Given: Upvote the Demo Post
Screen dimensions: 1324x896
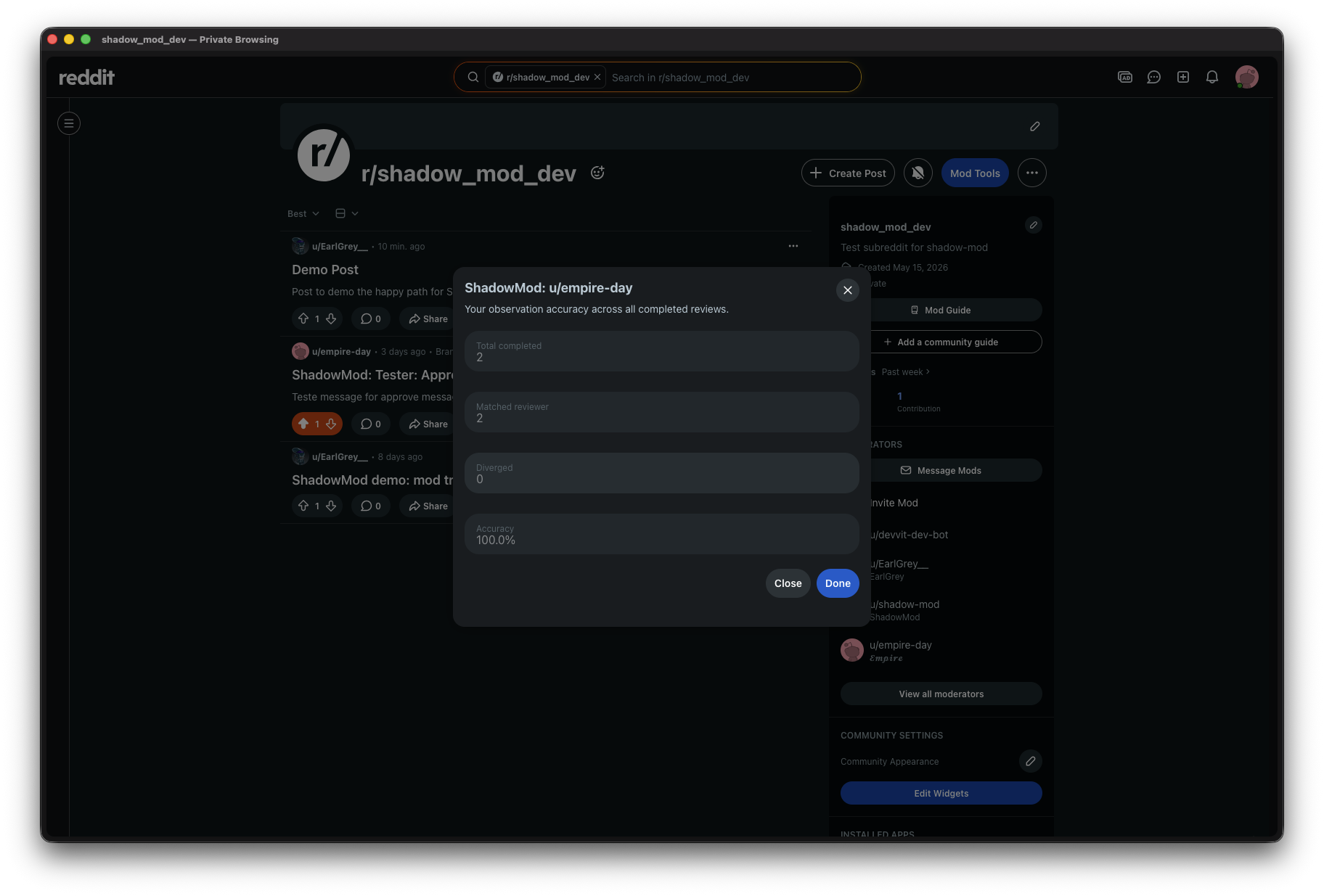Looking at the screenshot, I should 303,319.
